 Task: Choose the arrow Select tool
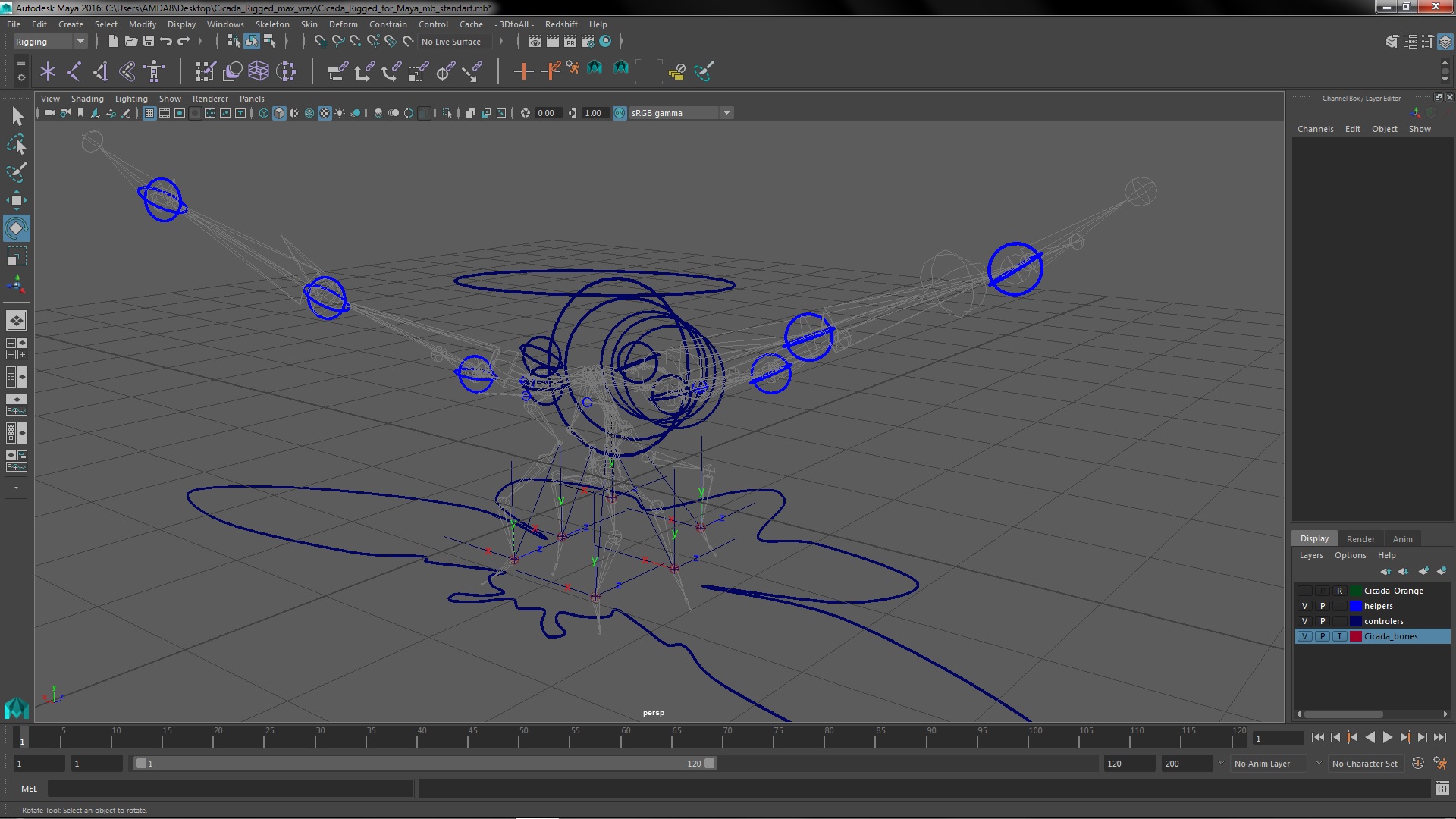point(16,116)
